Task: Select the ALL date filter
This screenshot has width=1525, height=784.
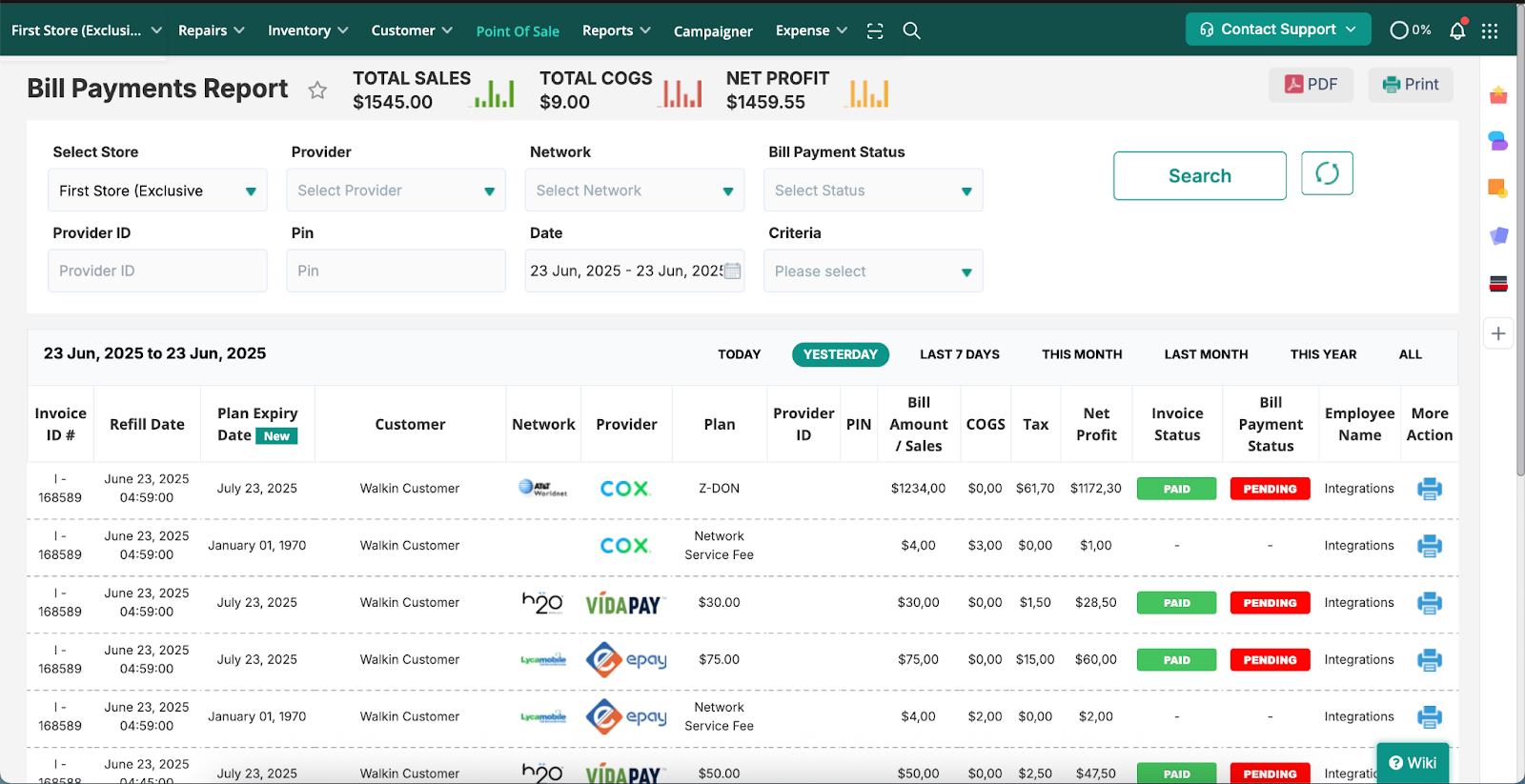Action: (x=1410, y=354)
